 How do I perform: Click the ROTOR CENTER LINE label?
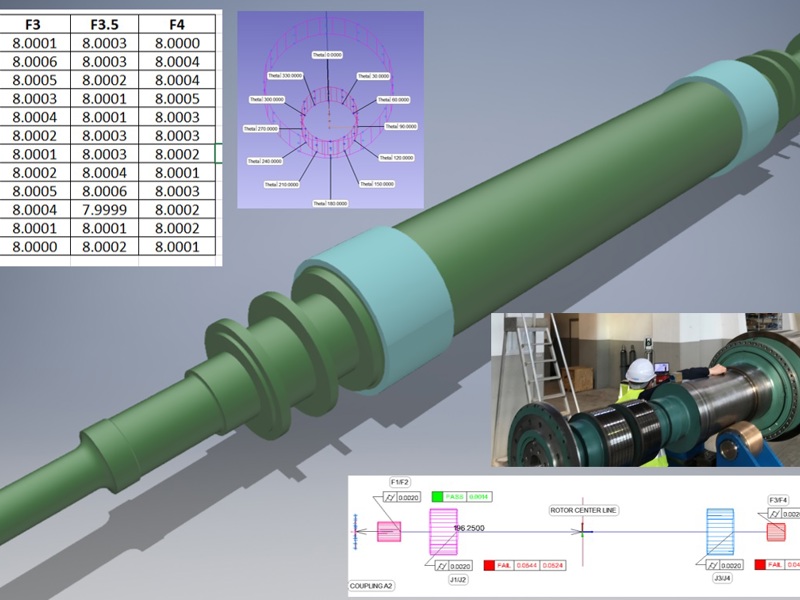(x=584, y=510)
